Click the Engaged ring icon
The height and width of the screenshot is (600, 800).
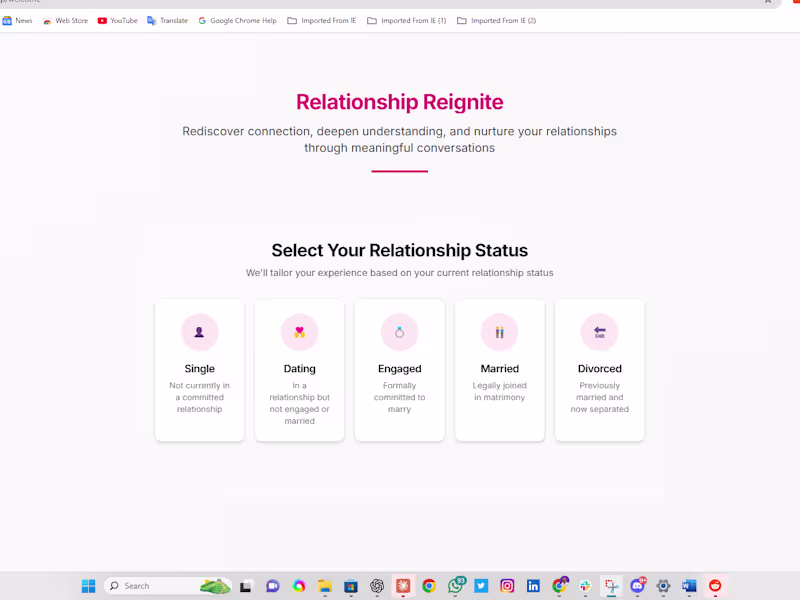tap(399, 332)
